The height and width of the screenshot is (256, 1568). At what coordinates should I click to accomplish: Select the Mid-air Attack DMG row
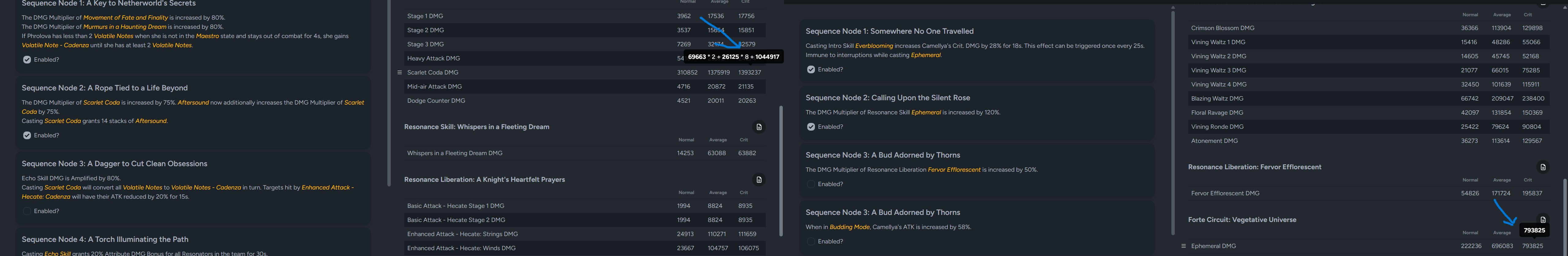click(x=585, y=86)
